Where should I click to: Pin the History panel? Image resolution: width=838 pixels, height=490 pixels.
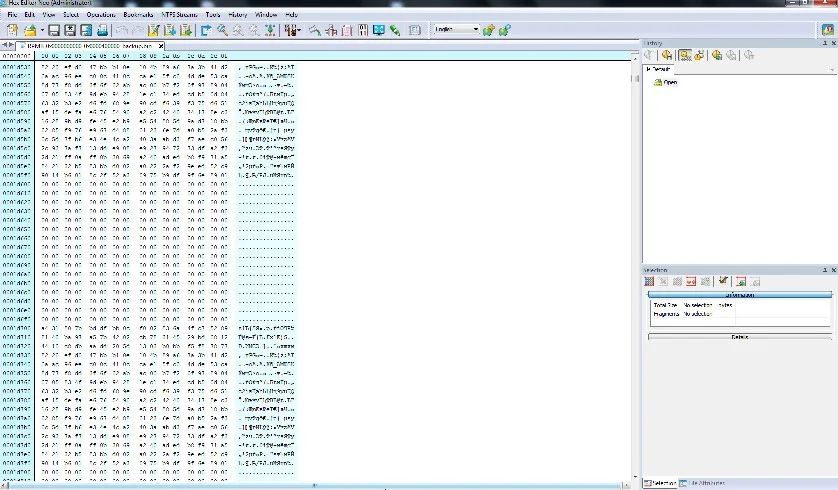pyautogui.click(x=825, y=43)
